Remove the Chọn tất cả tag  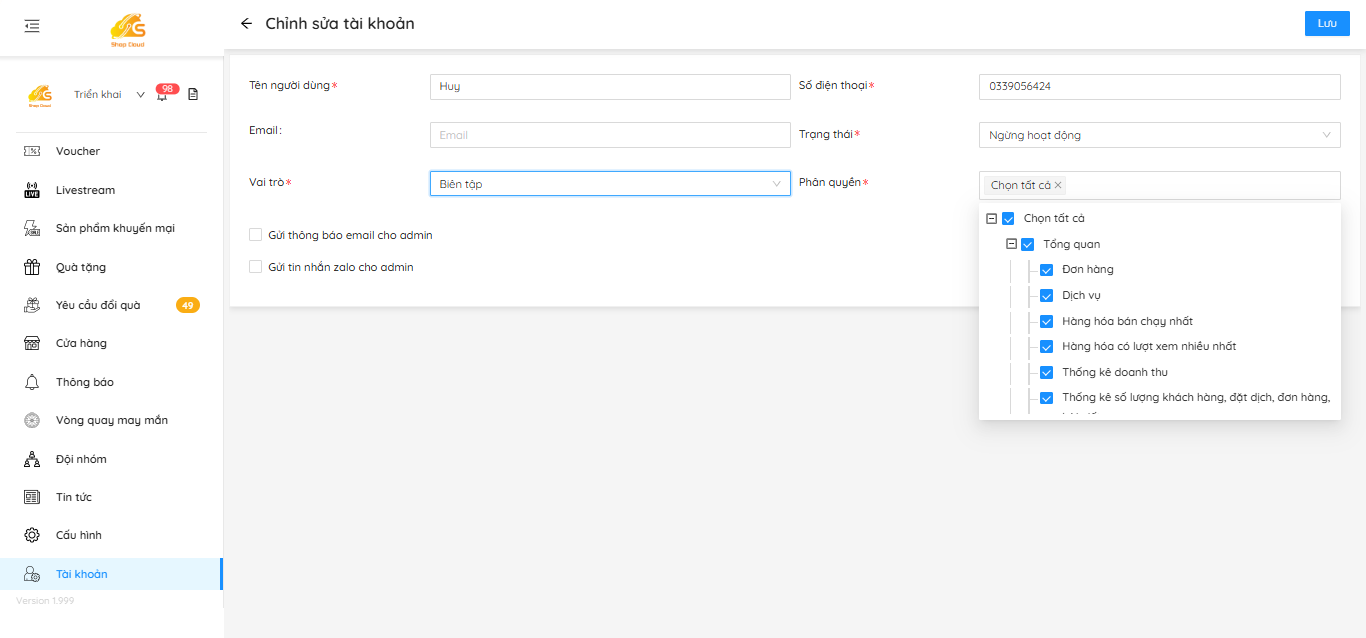1058,185
